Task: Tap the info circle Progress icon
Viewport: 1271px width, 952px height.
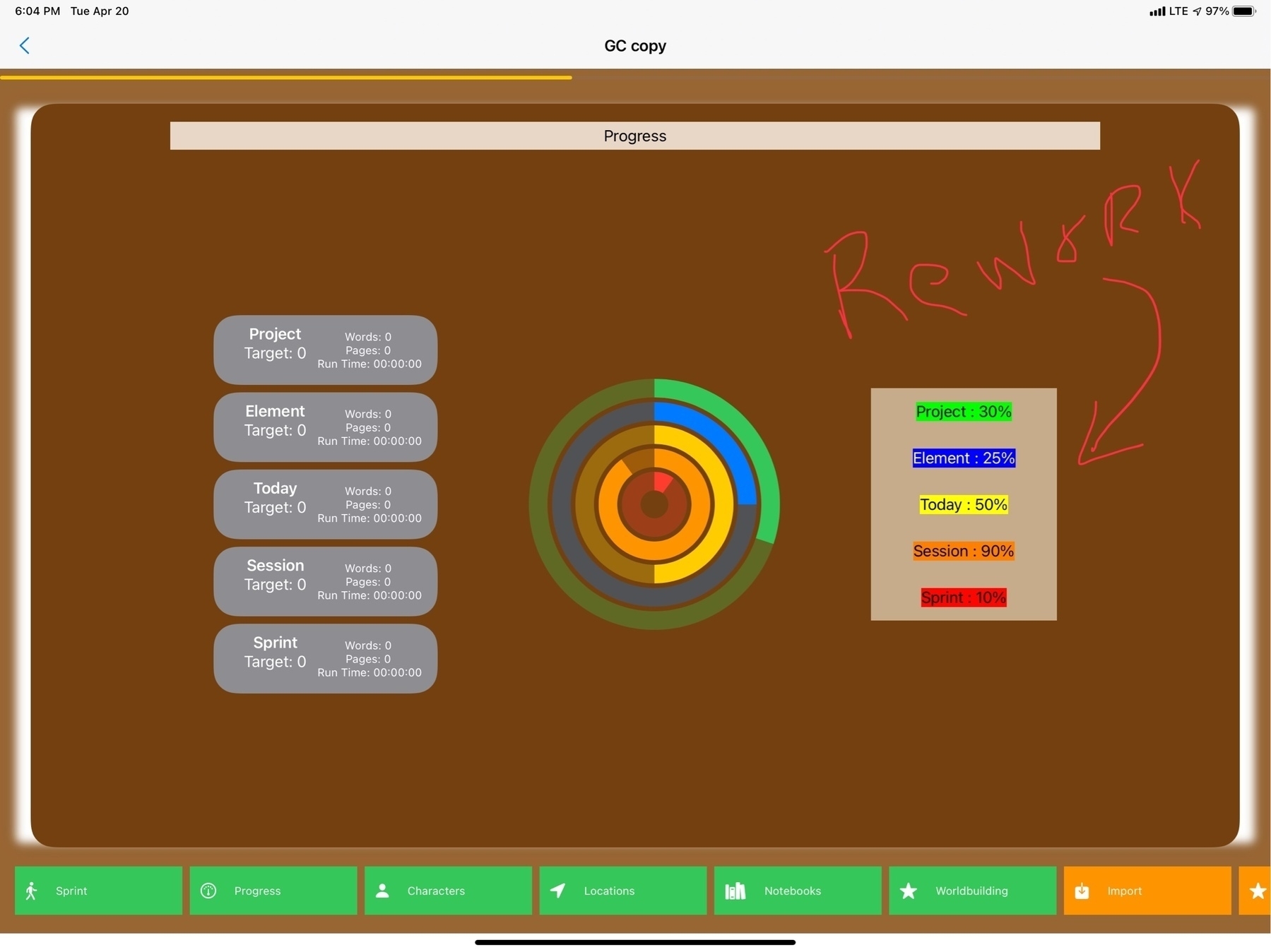Action: 208,891
